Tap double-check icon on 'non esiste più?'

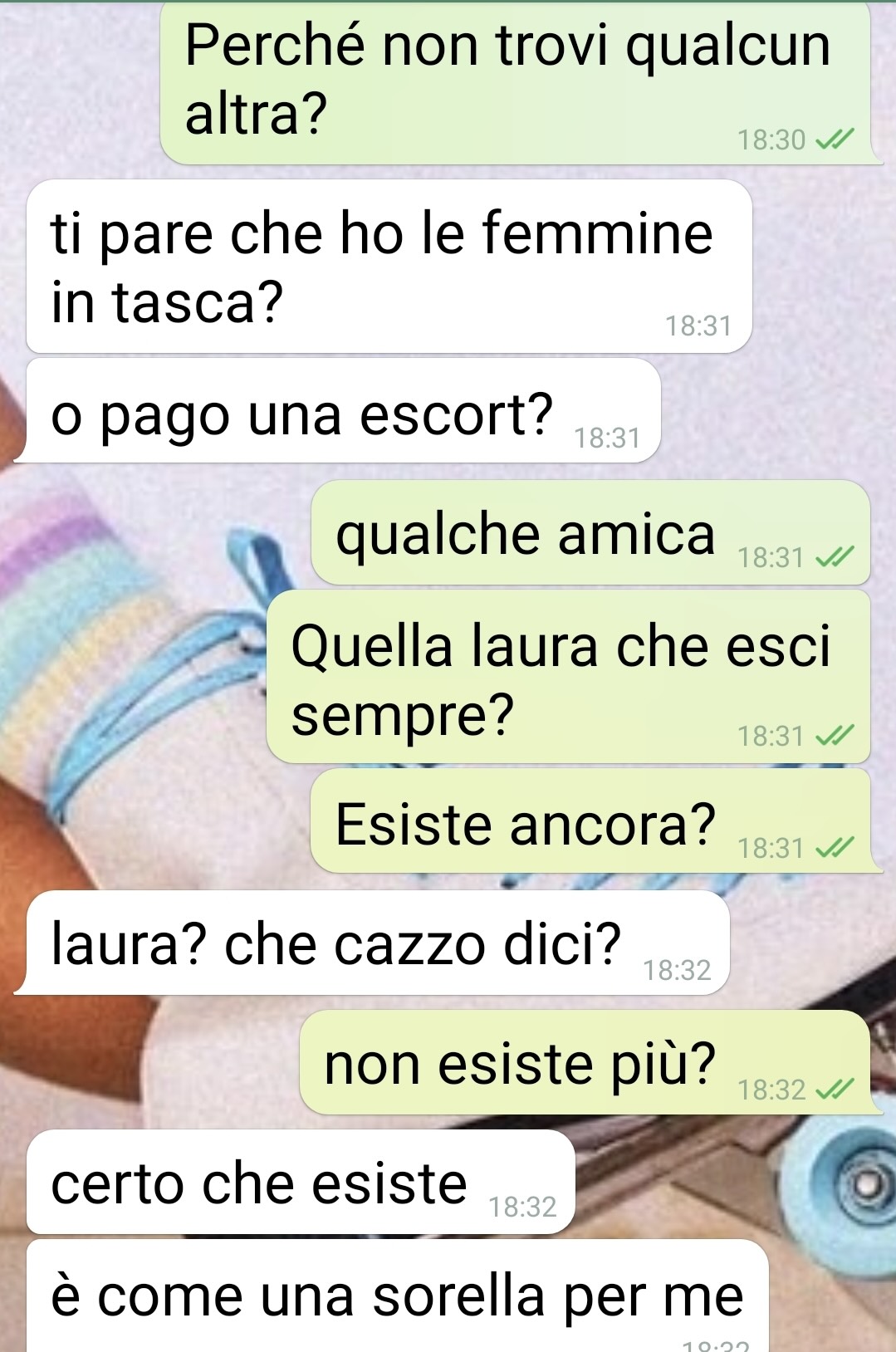click(x=835, y=1090)
